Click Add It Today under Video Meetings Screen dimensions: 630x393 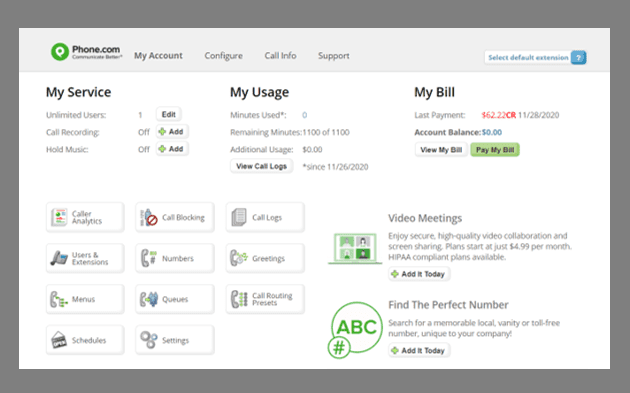tap(419, 274)
